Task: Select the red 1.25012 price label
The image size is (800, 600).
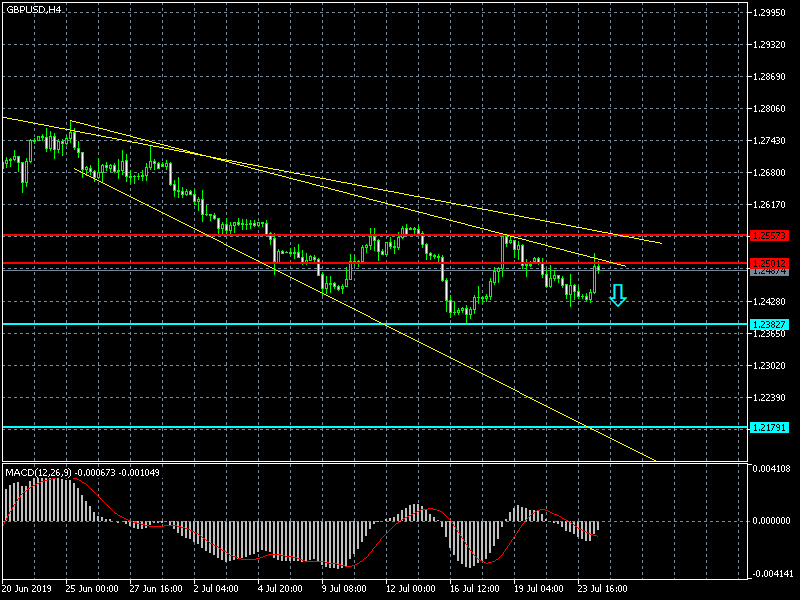Action: (769, 263)
